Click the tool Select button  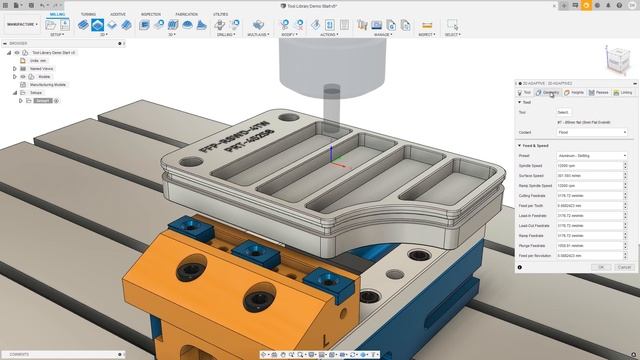click(564, 112)
